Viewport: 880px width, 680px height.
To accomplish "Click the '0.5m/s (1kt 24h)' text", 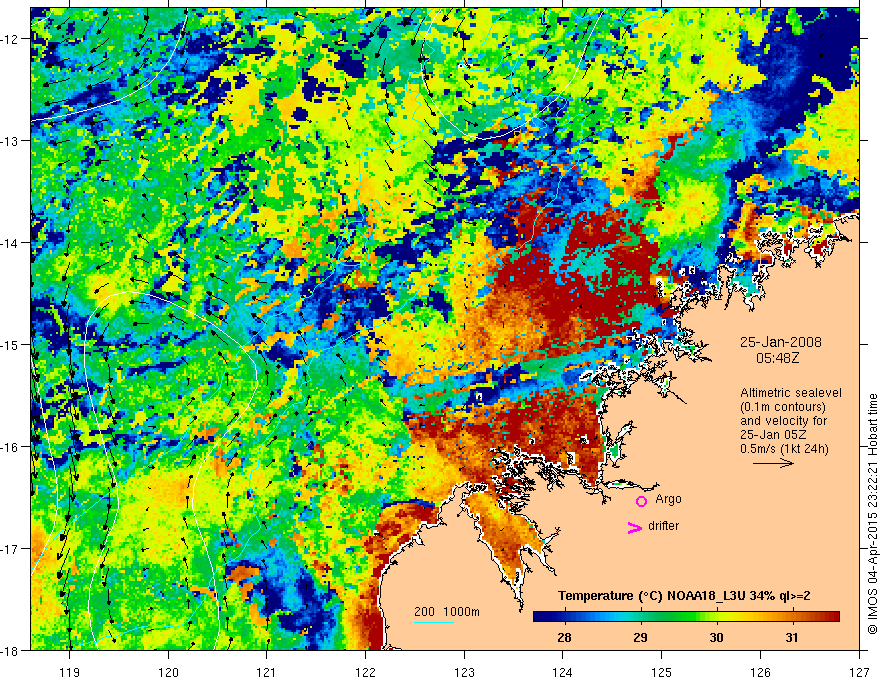I will (x=784, y=449).
